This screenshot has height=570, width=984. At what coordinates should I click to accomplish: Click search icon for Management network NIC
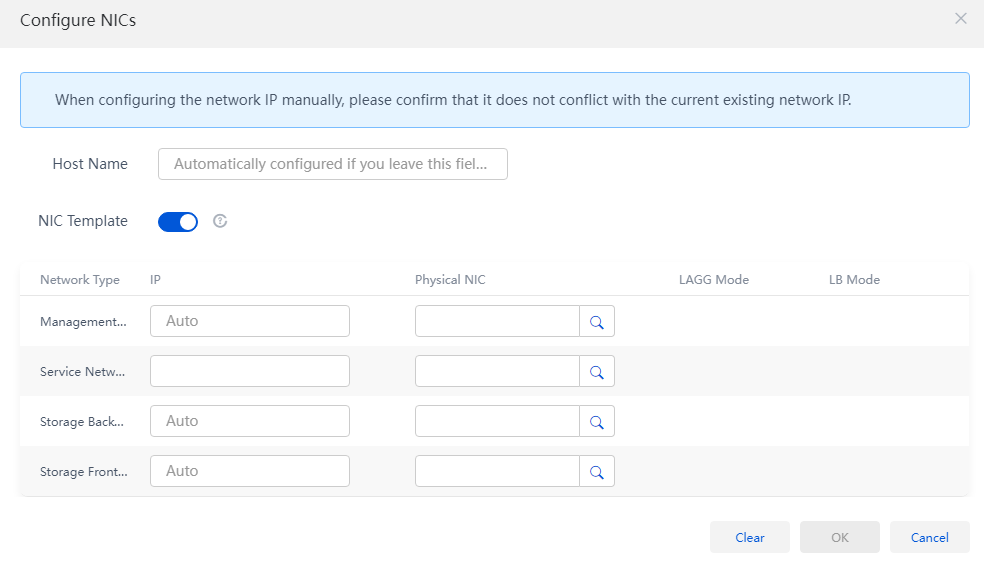click(x=597, y=321)
